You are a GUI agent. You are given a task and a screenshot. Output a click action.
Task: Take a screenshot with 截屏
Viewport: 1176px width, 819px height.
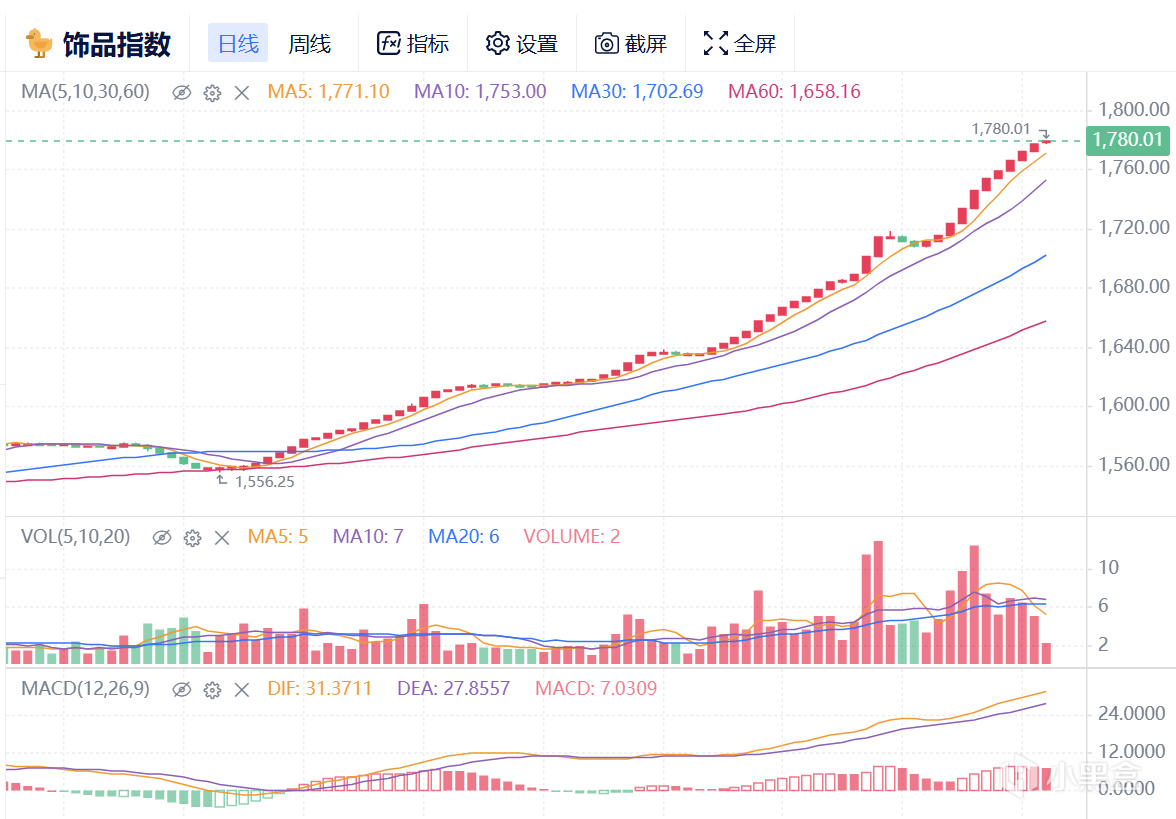(x=631, y=44)
